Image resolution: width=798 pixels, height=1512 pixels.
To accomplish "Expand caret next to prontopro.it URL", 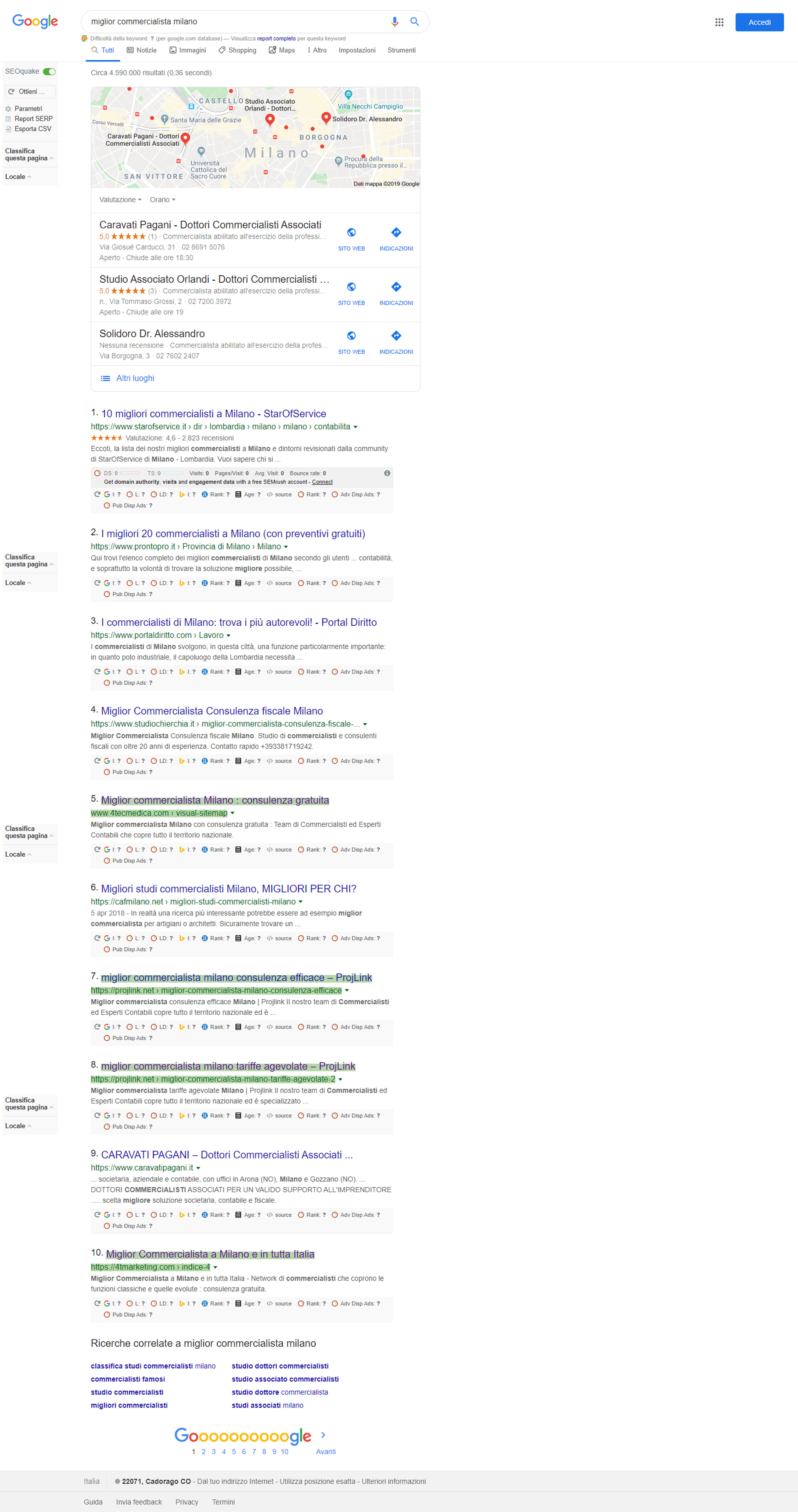I will 286,547.
